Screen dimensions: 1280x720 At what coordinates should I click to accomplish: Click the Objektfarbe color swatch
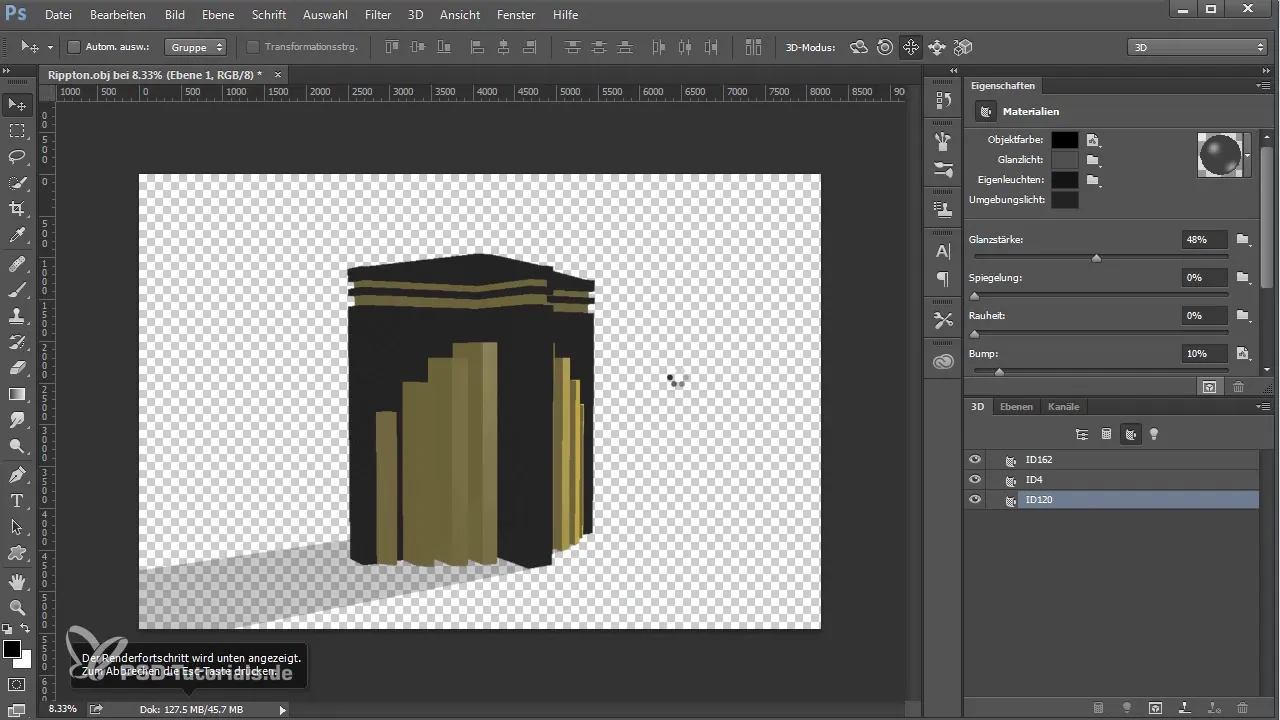click(x=1065, y=140)
